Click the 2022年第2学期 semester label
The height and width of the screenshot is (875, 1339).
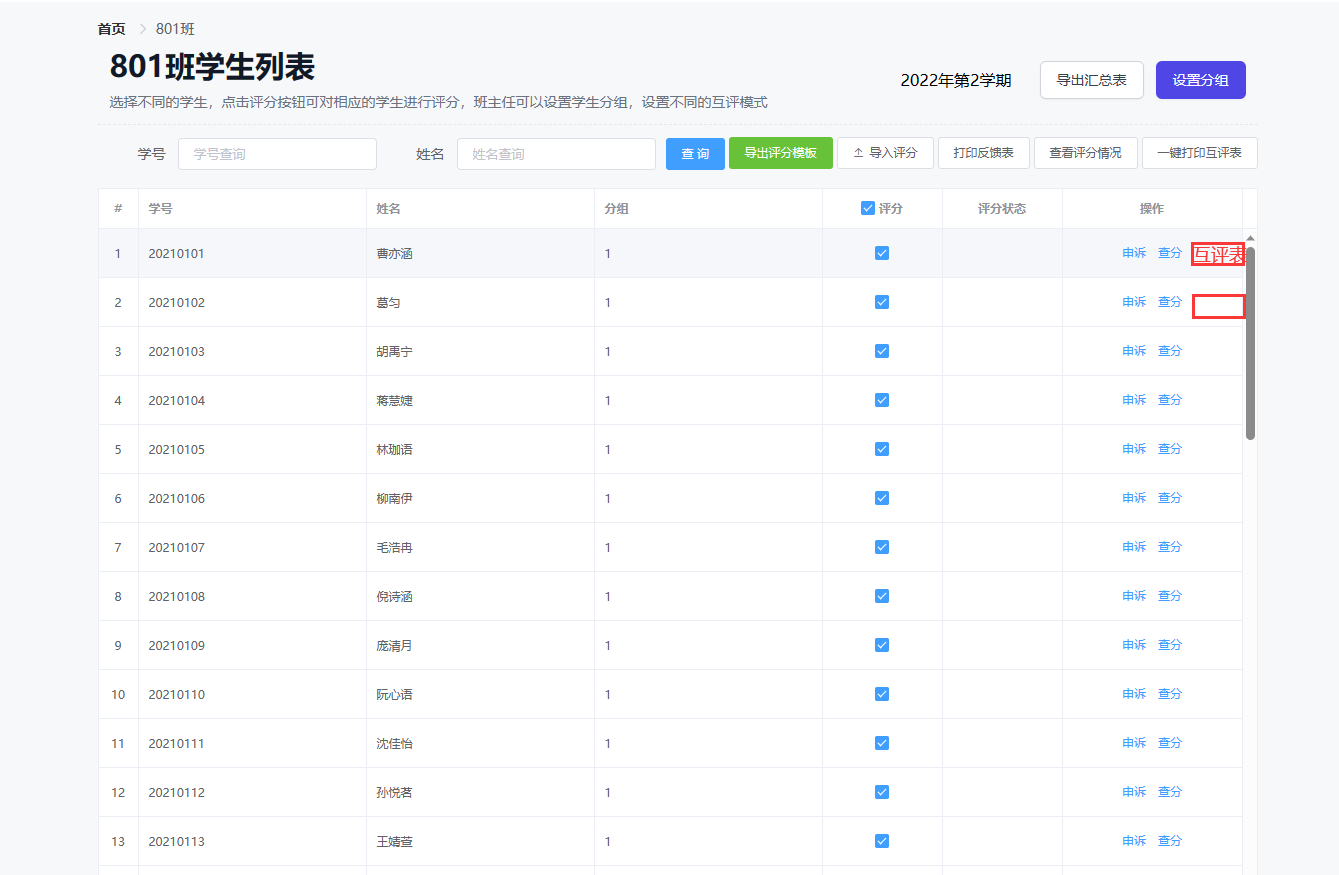[956, 80]
